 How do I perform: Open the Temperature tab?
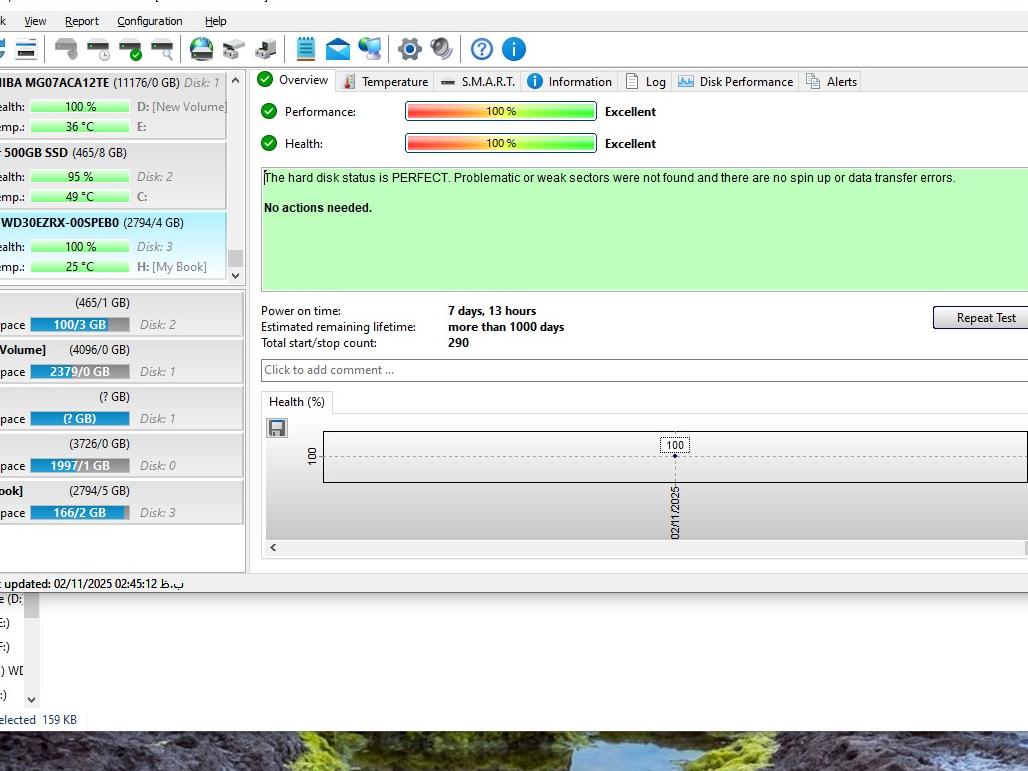(x=385, y=82)
